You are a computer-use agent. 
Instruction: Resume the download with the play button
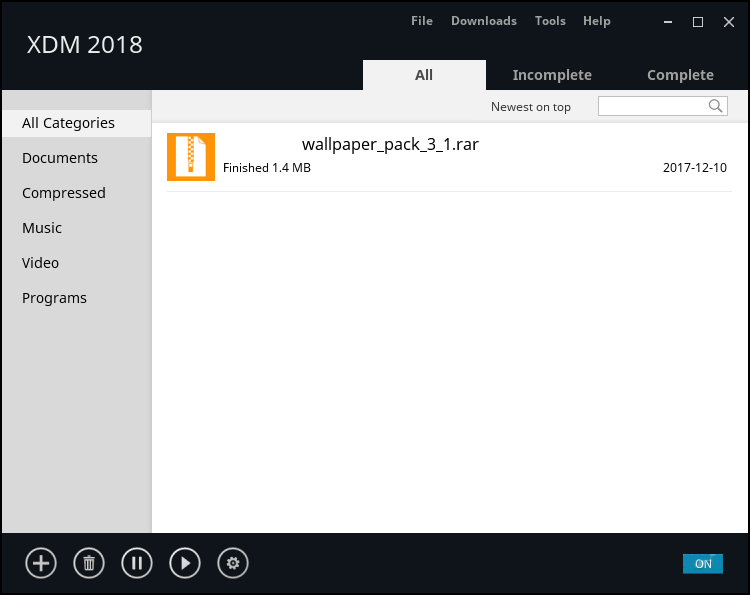point(185,563)
